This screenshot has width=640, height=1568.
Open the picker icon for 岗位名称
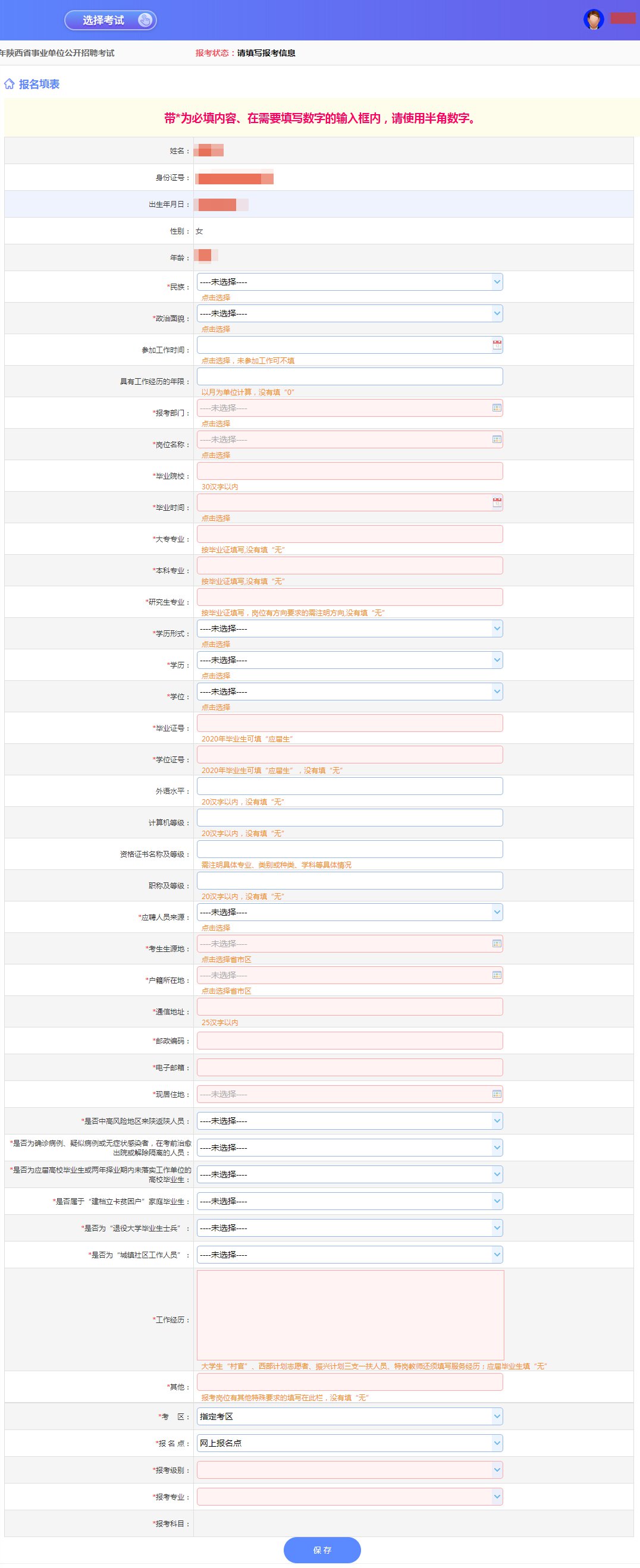coord(497,439)
